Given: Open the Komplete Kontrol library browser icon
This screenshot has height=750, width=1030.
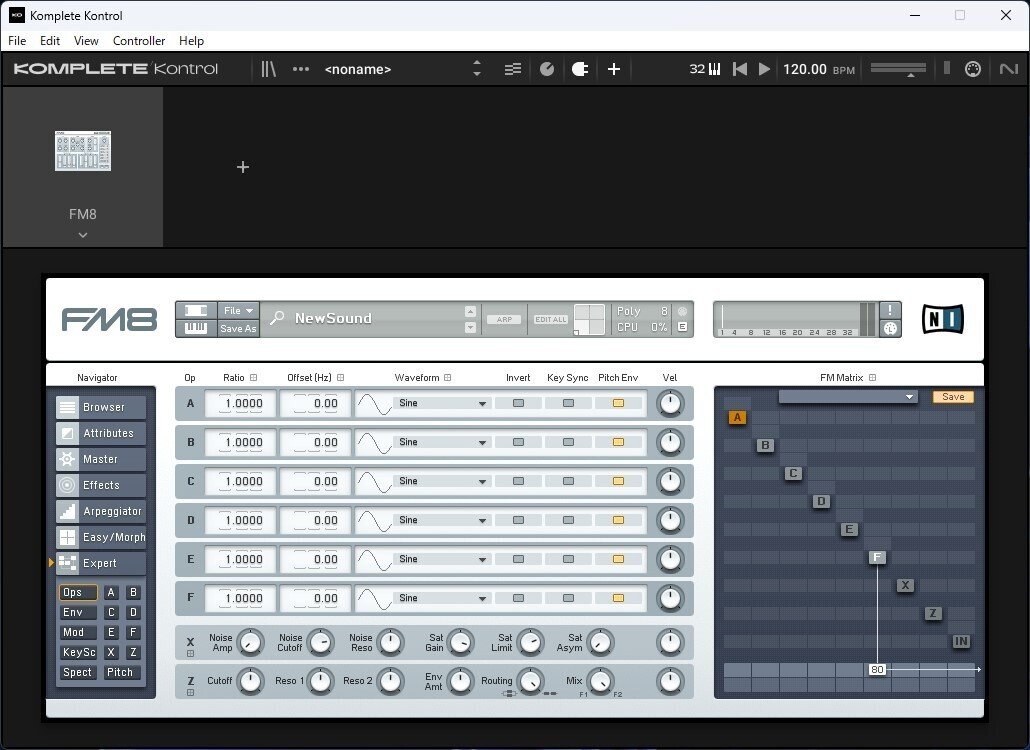Looking at the screenshot, I should pyautogui.click(x=267, y=69).
